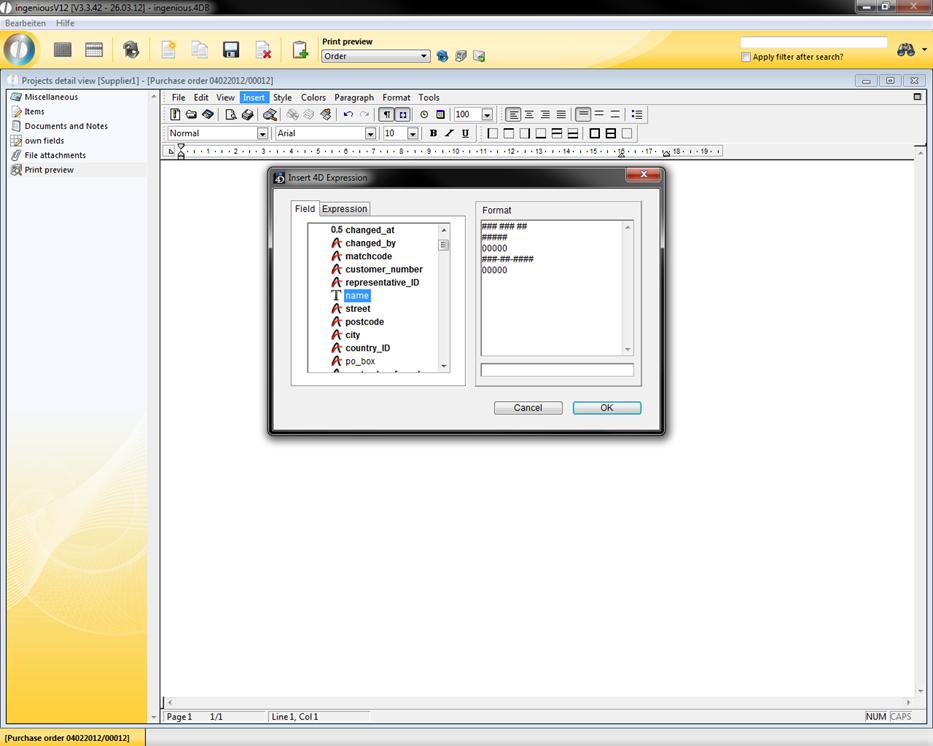Open the Arial font dropdown

(x=370, y=134)
